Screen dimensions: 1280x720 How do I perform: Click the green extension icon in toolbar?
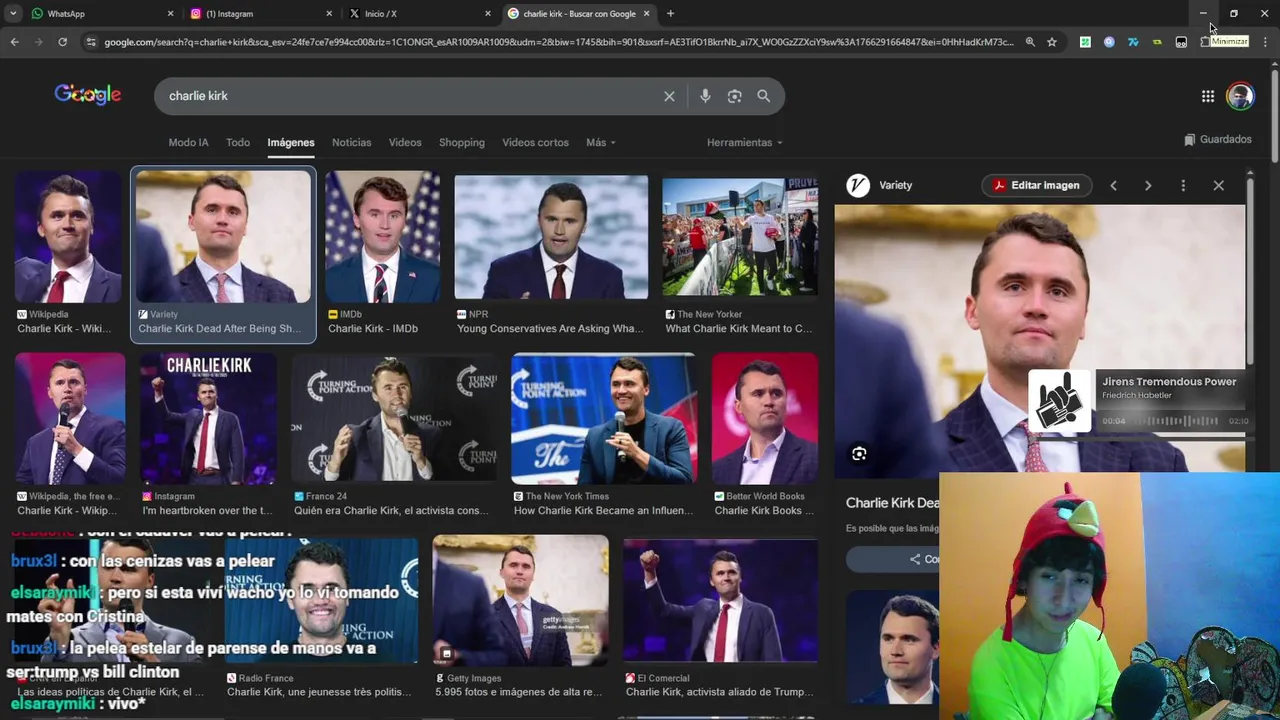[x=1085, y=42]
